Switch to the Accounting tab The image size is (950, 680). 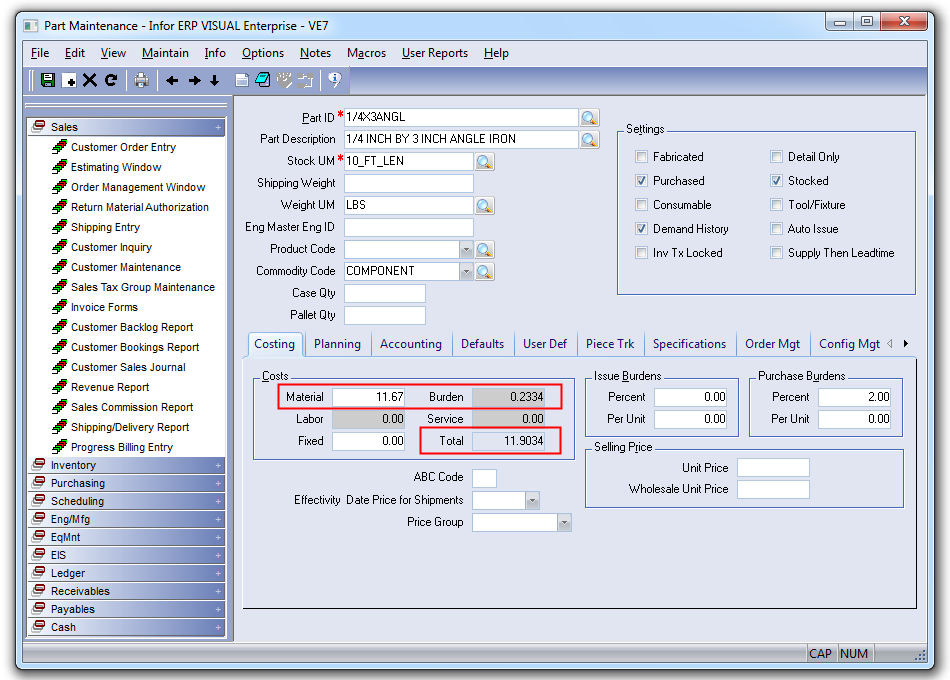(411, 344)
